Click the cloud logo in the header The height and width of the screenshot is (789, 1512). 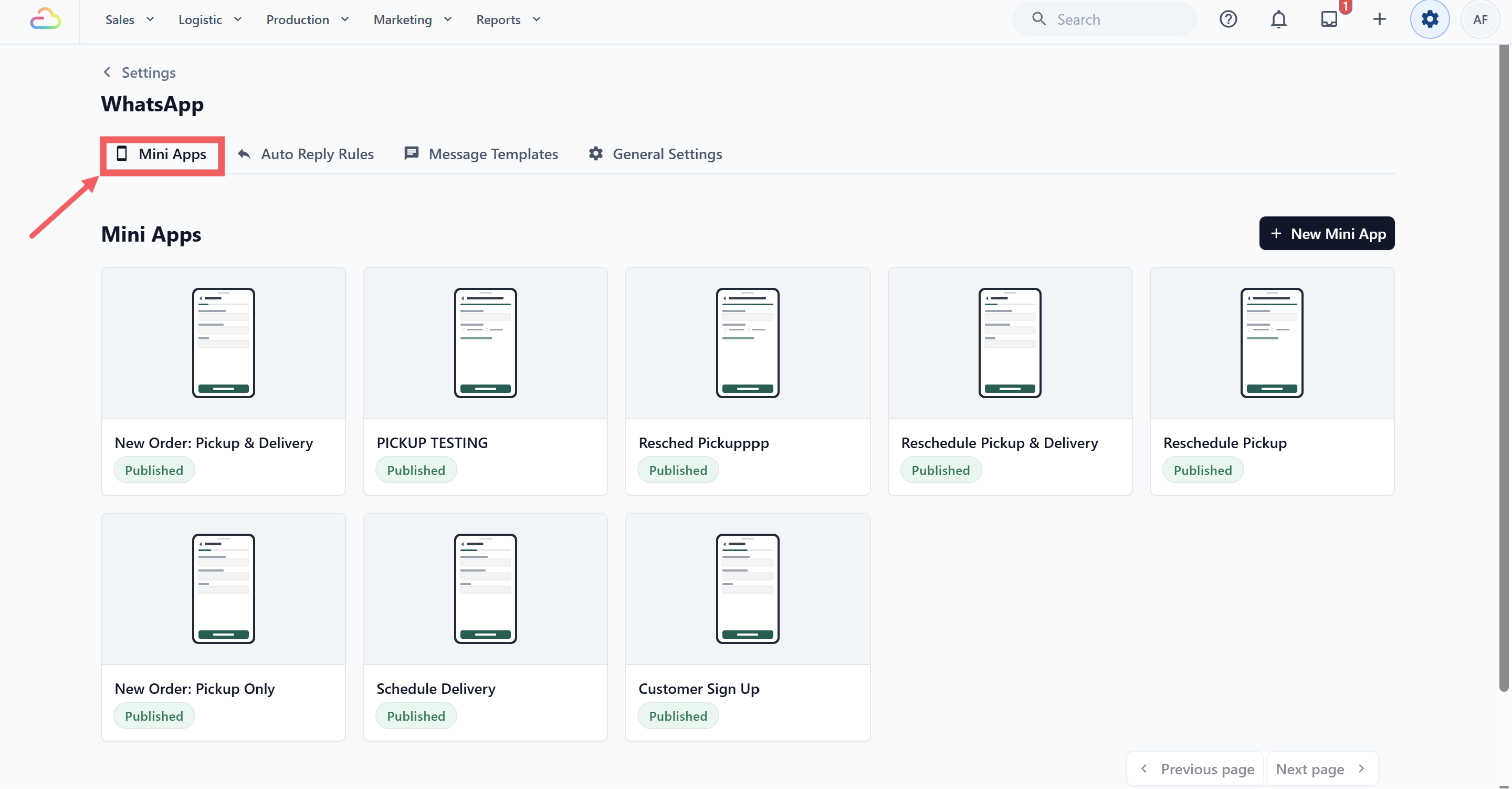45,19
